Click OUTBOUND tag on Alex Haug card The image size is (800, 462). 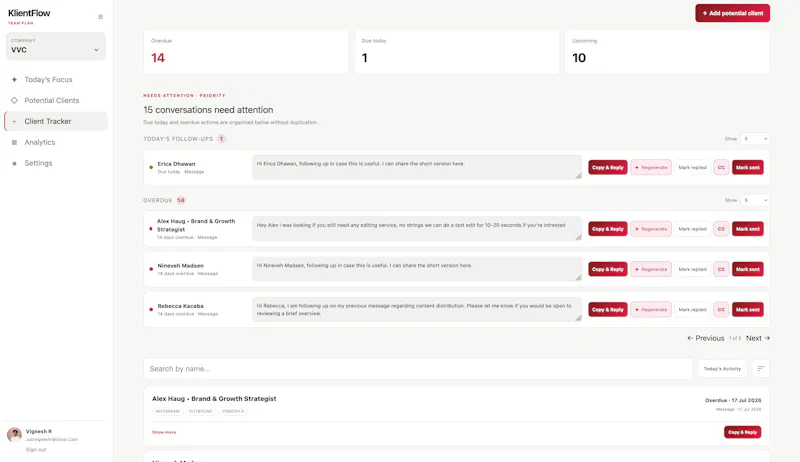pyautogui.click(x=201, y=411)
